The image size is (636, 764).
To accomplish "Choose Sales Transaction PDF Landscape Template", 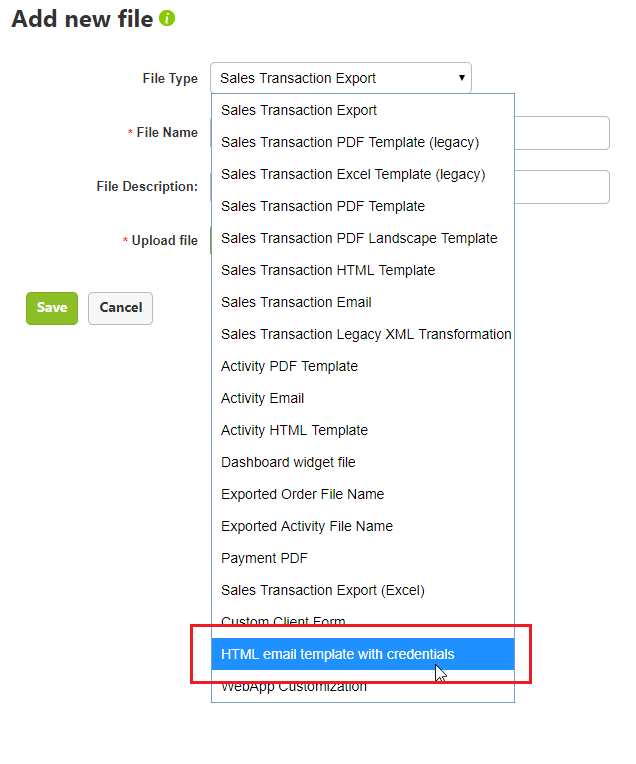I will pos(358,238).
